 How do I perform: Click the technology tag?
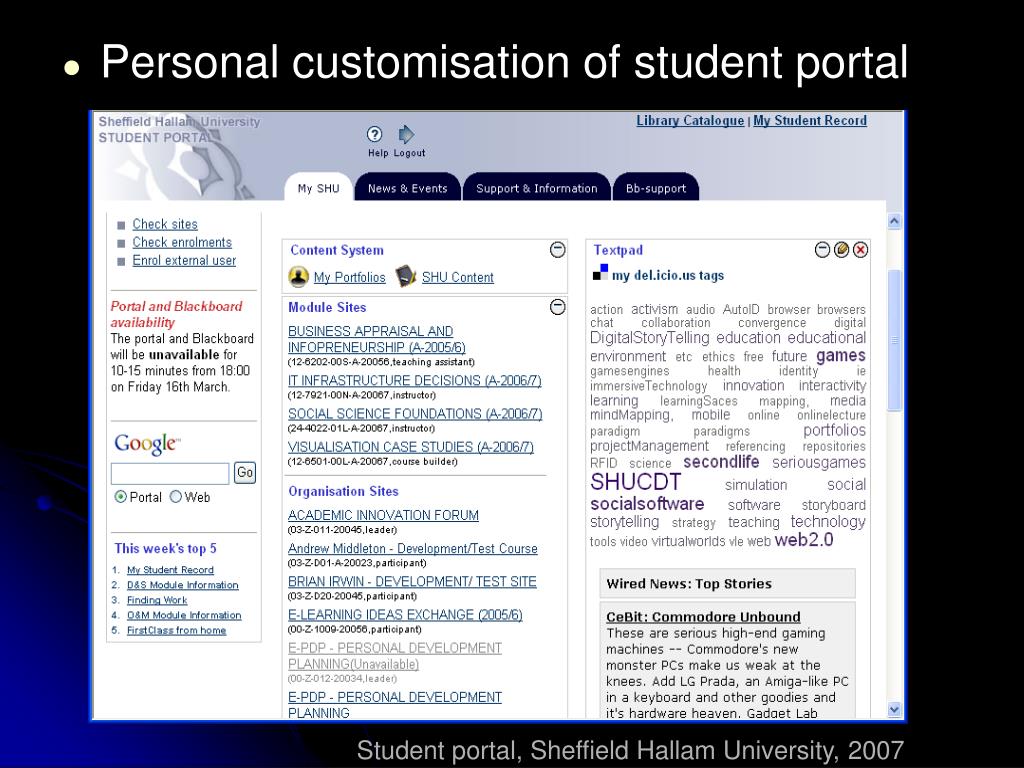click(828, 522)
